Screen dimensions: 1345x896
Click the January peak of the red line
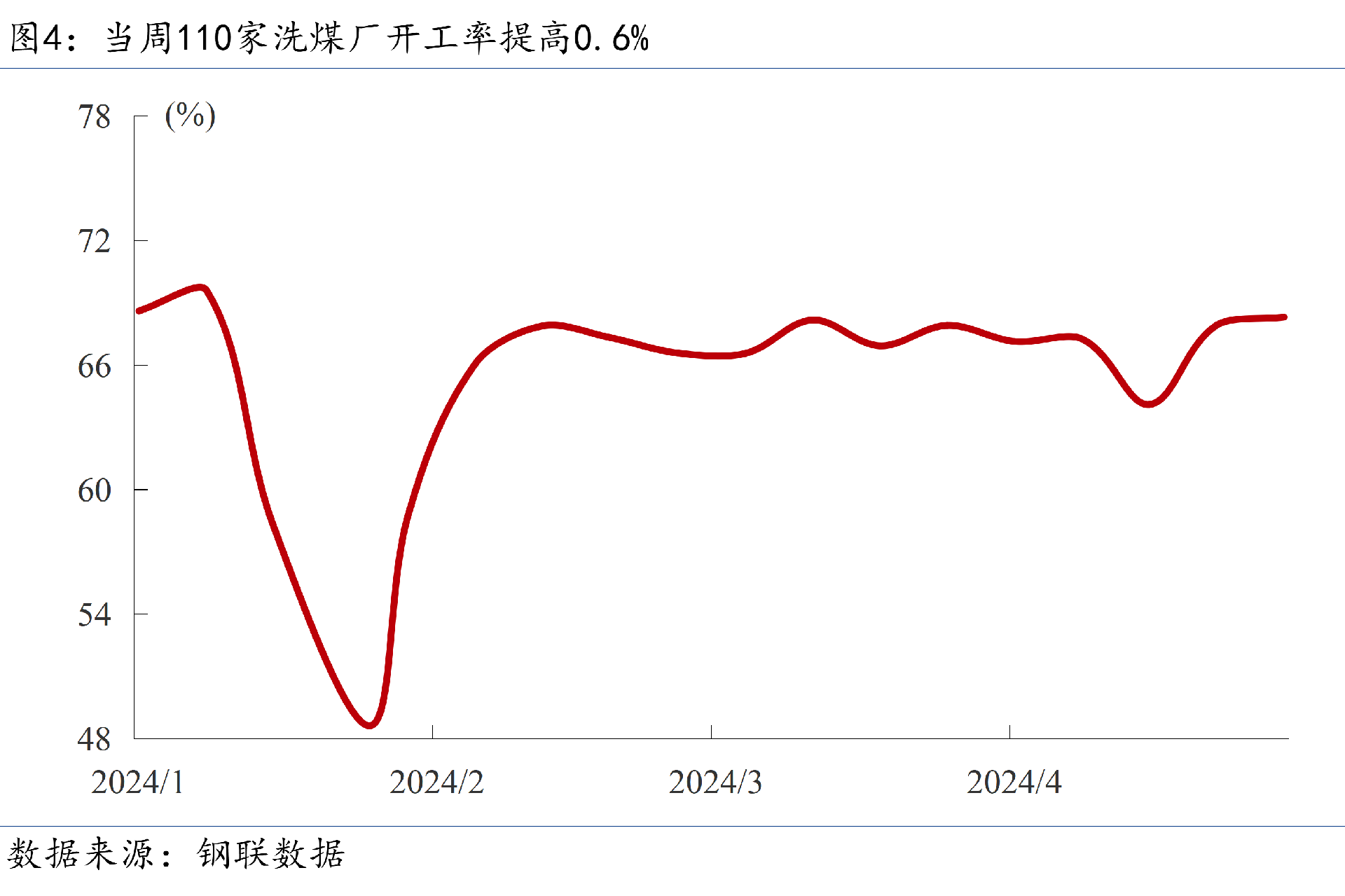pos(200,287)
